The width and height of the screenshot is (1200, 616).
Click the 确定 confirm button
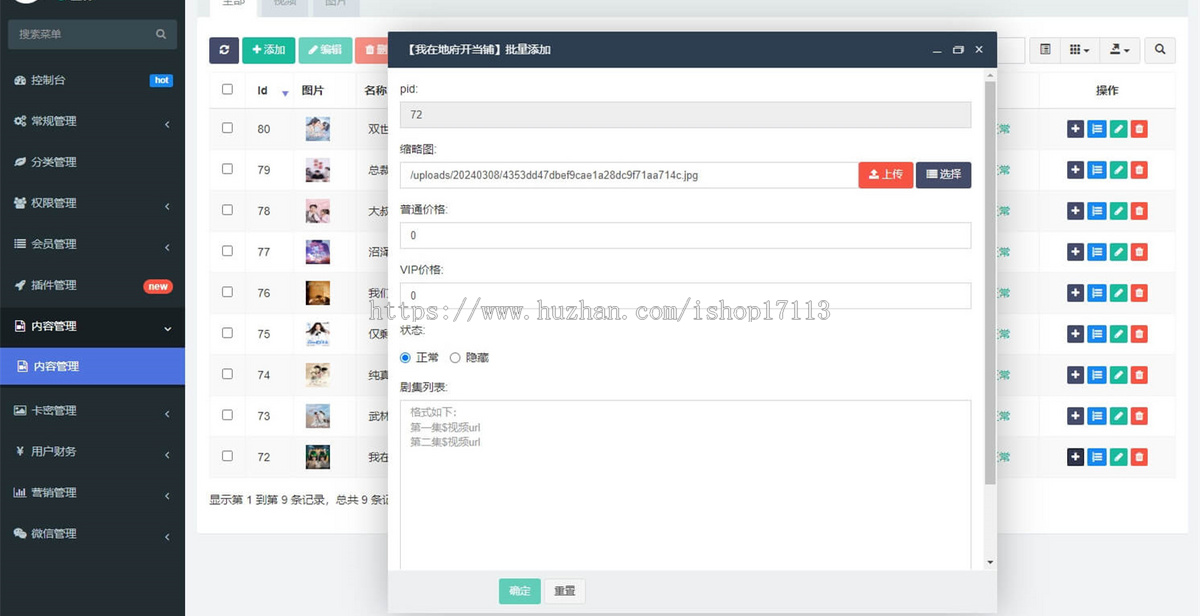[520, 591]
